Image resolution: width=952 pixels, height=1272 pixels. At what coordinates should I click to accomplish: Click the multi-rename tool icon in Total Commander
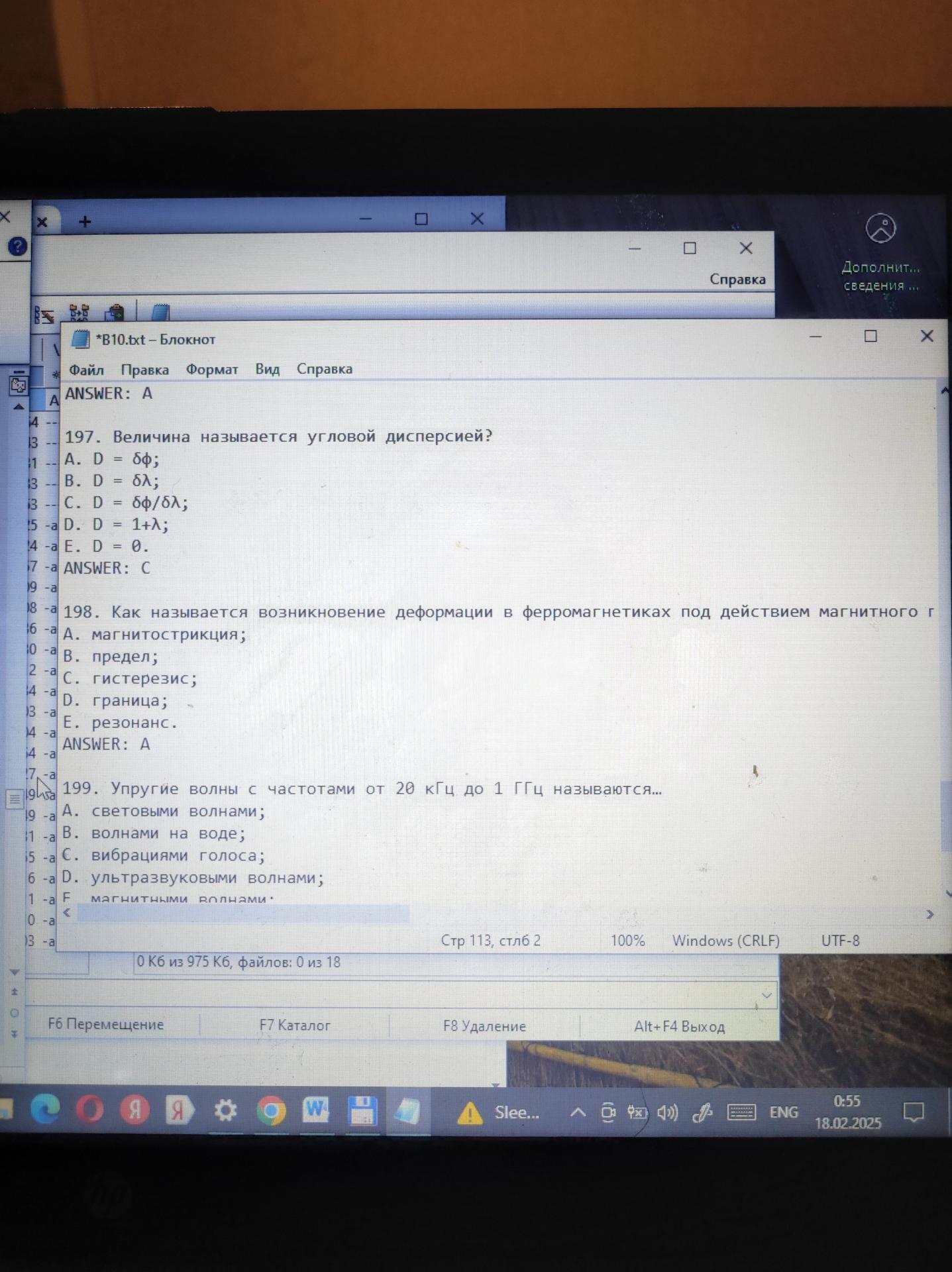pyautogui.click(x=44, y=314)
